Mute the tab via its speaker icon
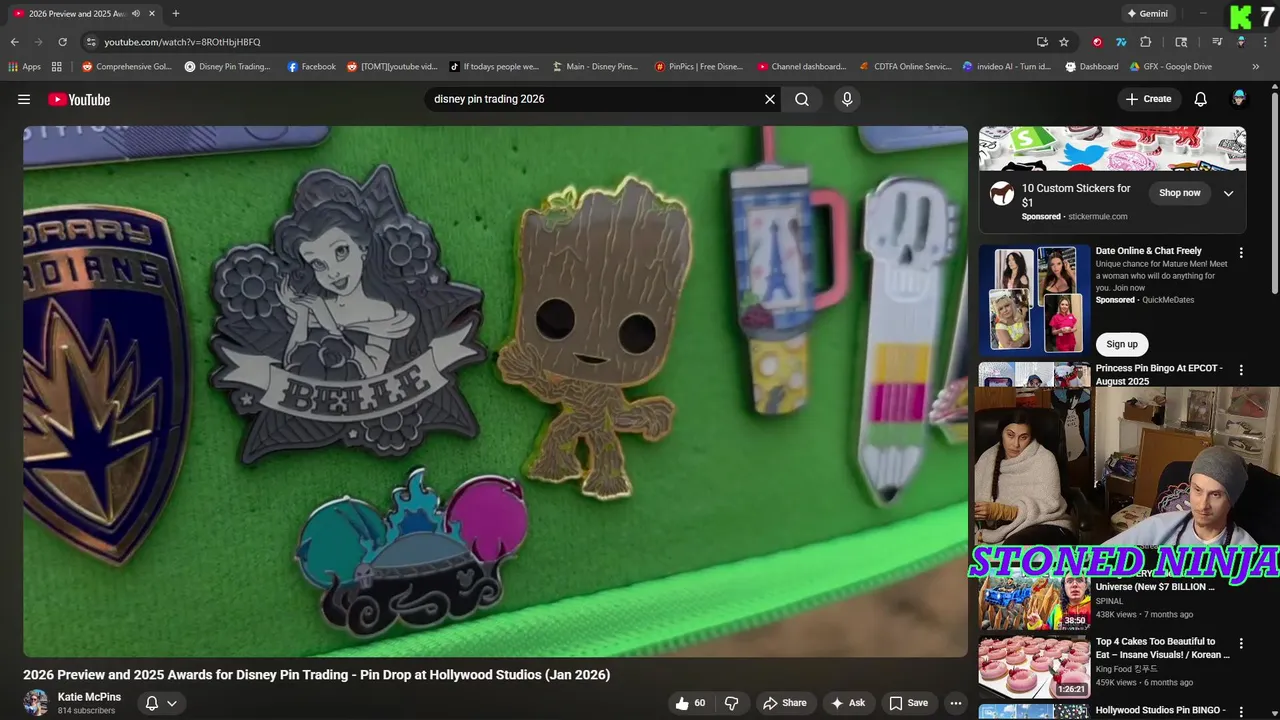Image resolution: width=1280 pixels, height=720 pixels. click(x=135, y=13)
